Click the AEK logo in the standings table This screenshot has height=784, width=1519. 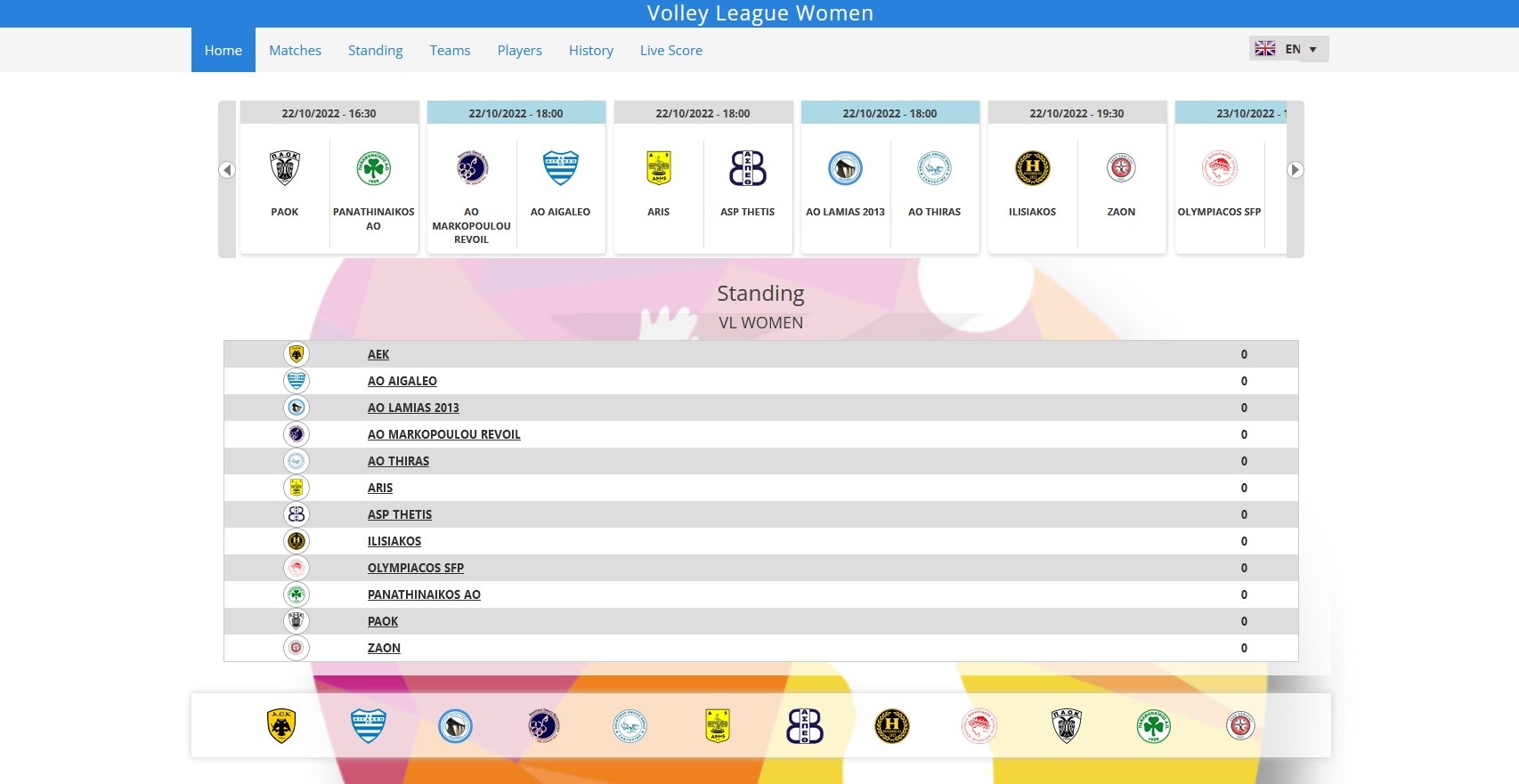(296, 354)
